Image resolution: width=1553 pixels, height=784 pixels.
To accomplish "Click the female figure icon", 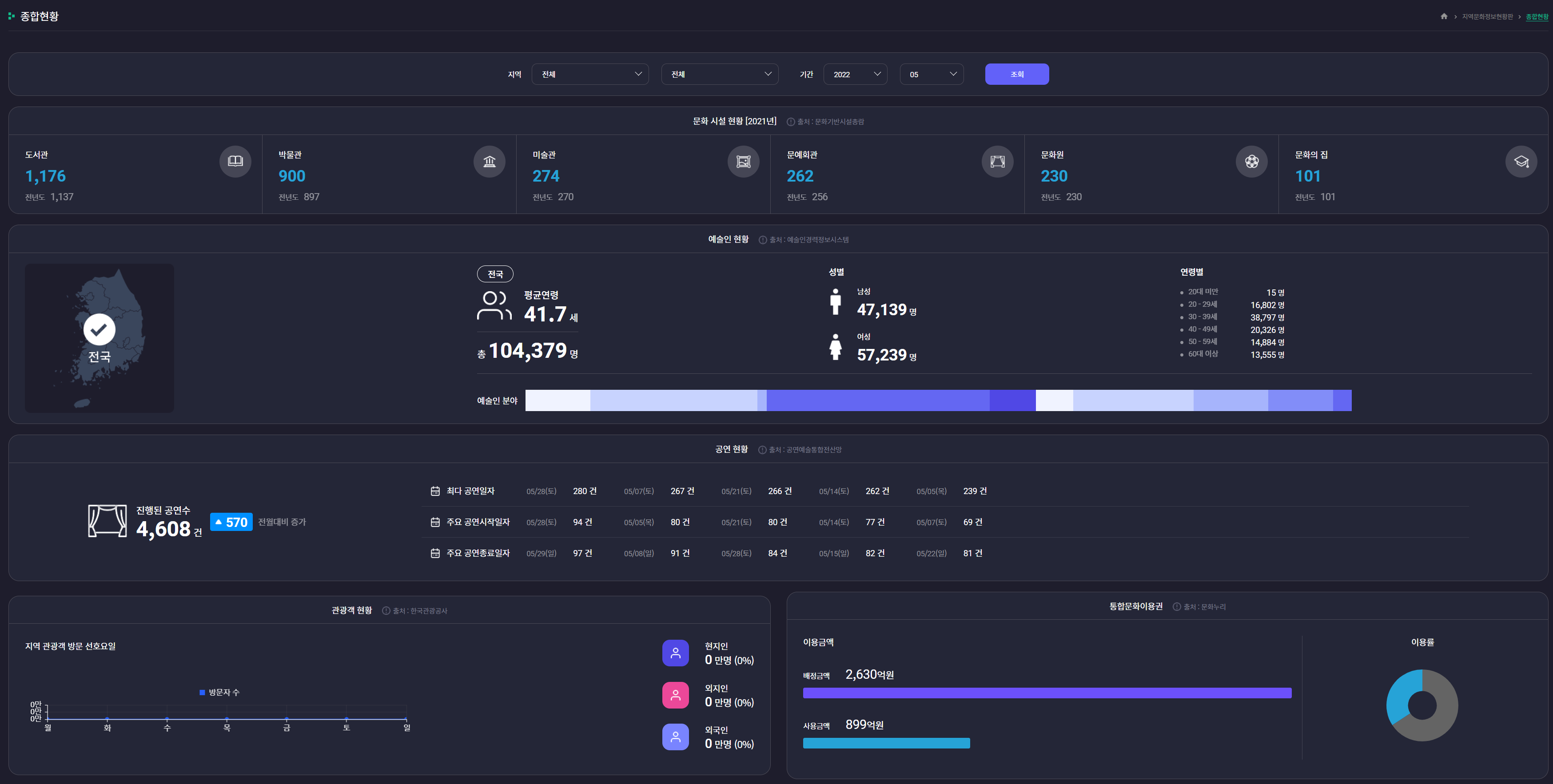I will point(835,347).
